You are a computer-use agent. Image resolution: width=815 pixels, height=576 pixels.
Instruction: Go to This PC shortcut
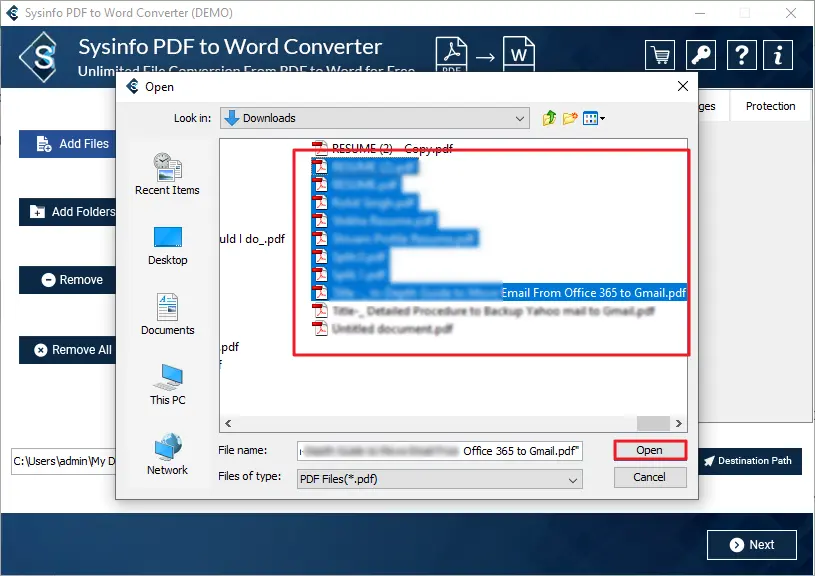[x=167, y=385]
